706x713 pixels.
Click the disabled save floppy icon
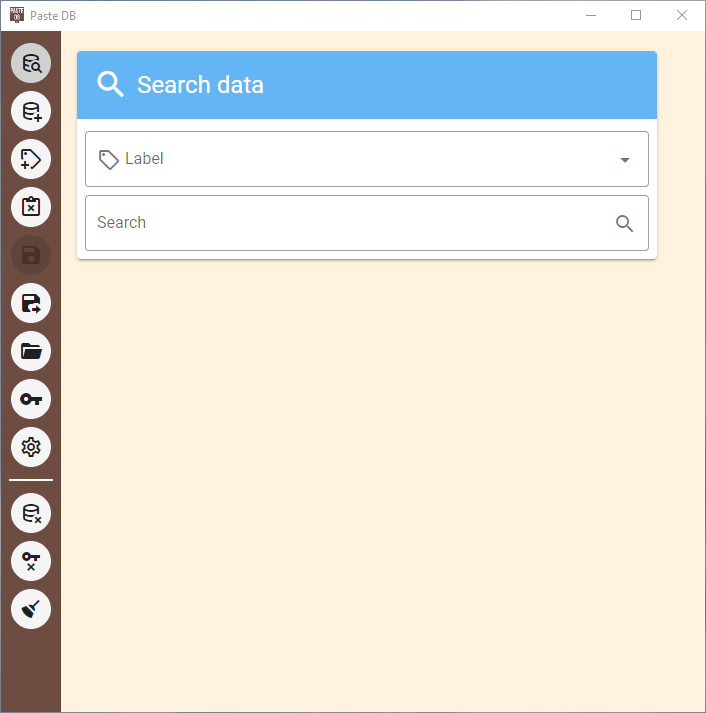pos(31,255)
